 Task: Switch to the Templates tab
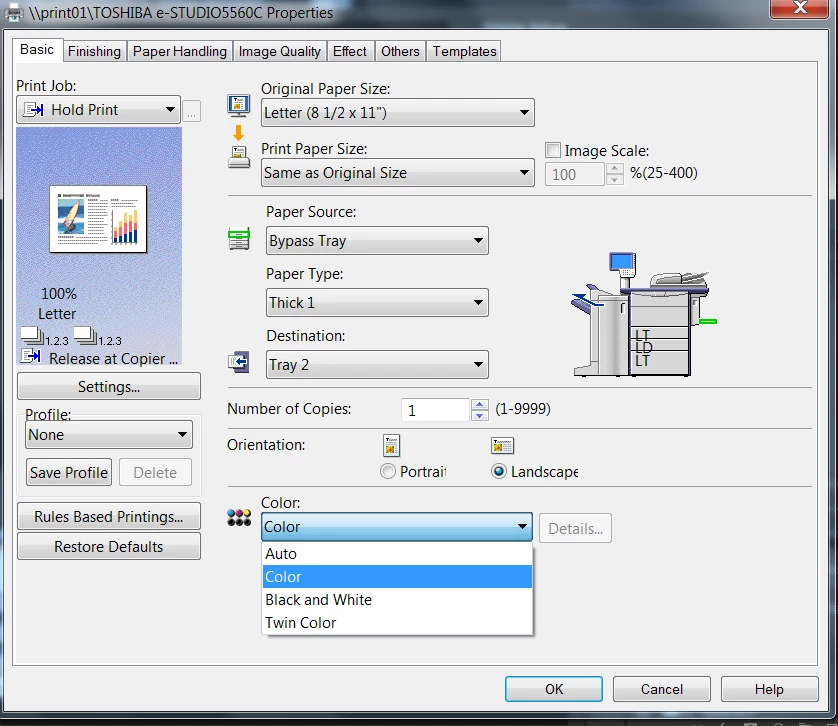464,51
